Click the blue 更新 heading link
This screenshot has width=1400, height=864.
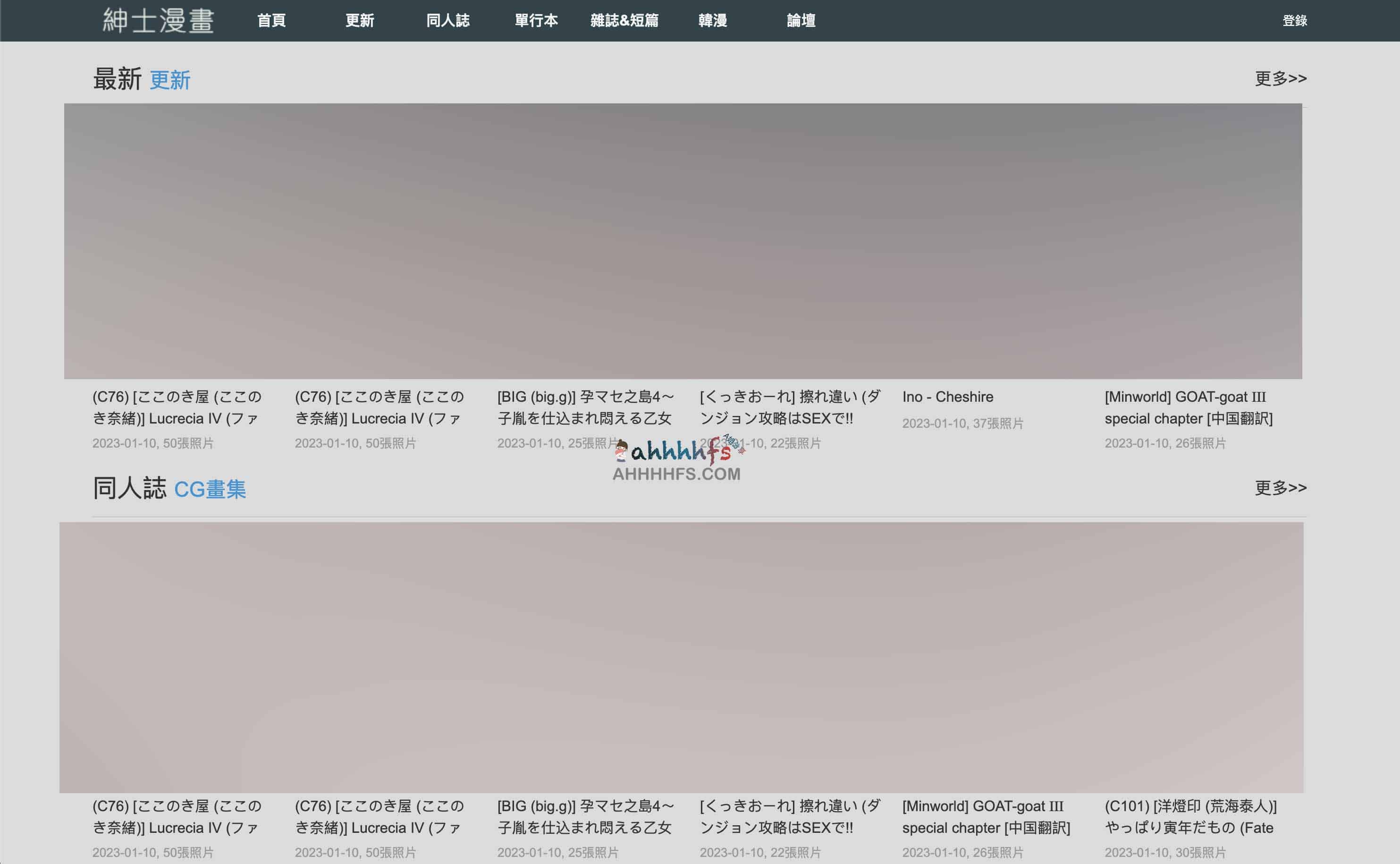[169, 80]
